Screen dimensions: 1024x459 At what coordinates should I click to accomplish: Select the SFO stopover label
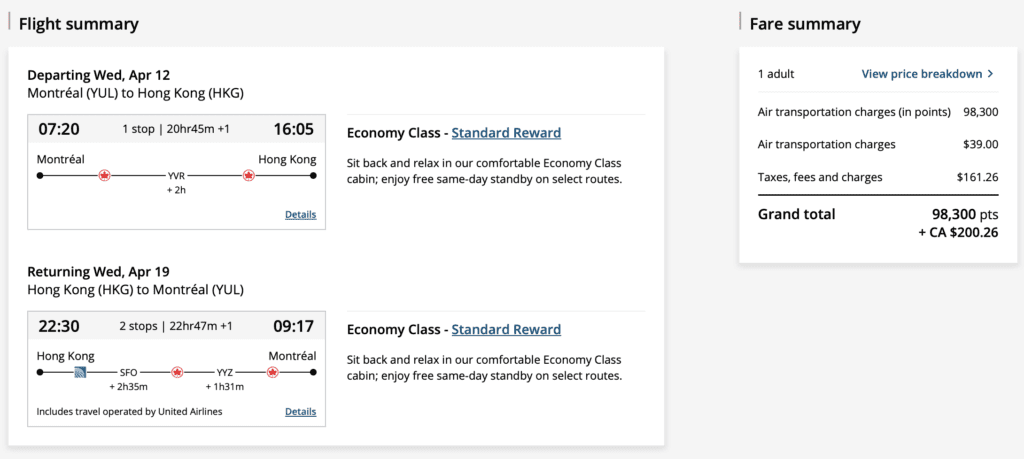(128, 372)
